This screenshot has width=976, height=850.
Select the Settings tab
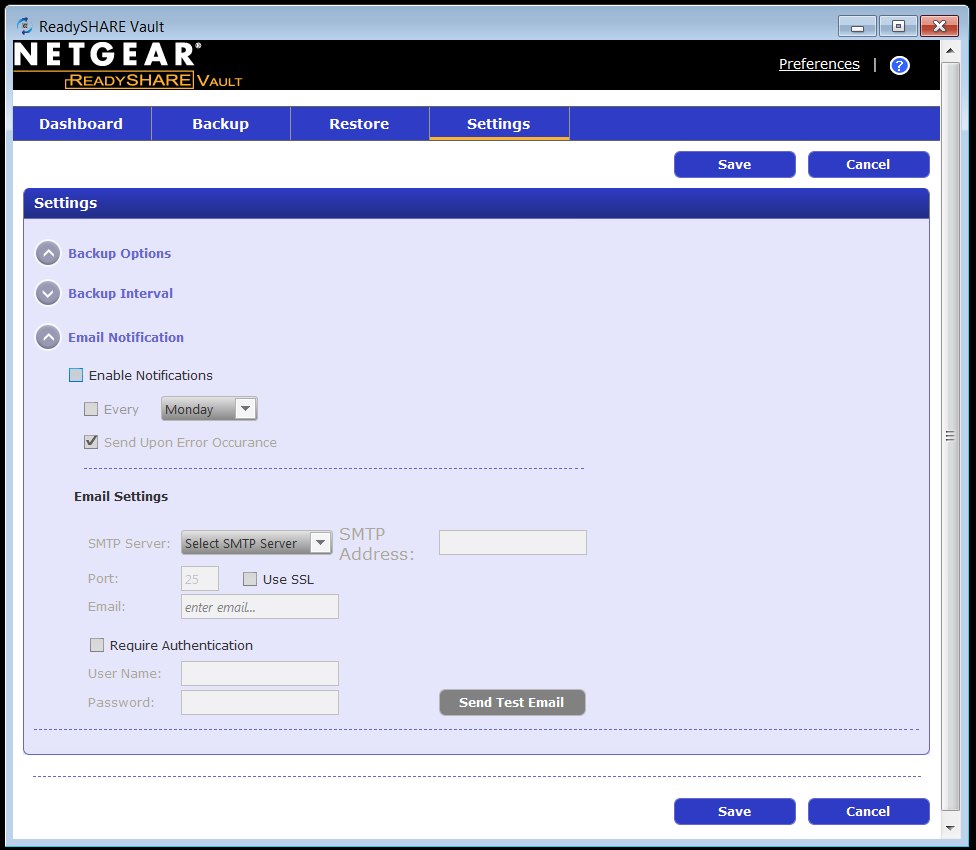tap(499, 124)
